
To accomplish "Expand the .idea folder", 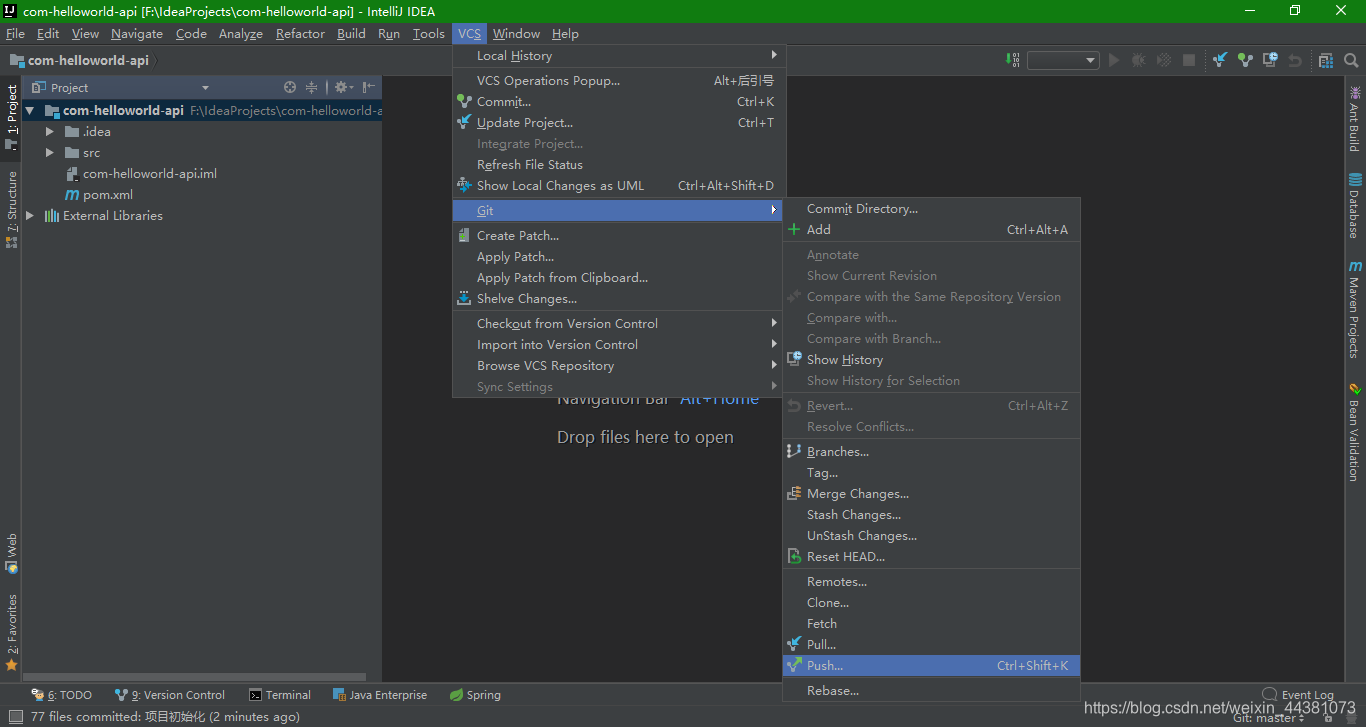I will [x=50, y=132].
